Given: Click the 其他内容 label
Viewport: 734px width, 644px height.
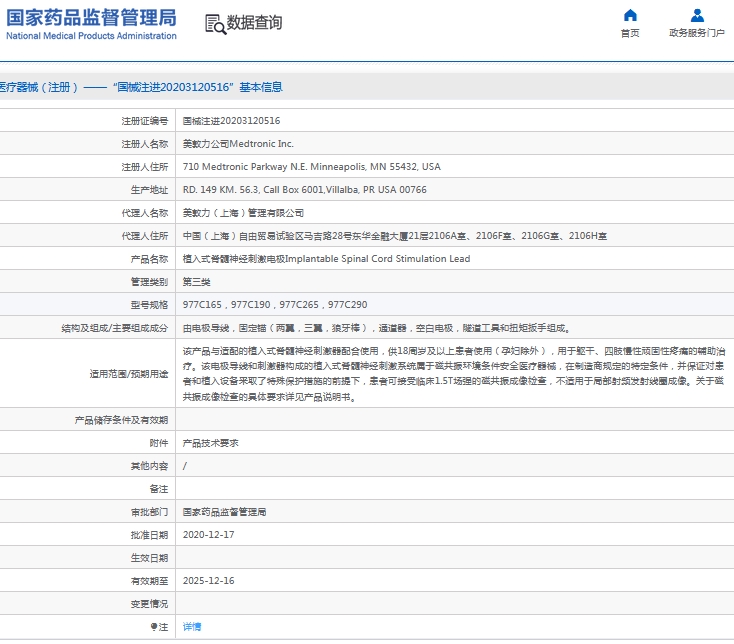Looking at the screenshot, I should tap(149, 466).
